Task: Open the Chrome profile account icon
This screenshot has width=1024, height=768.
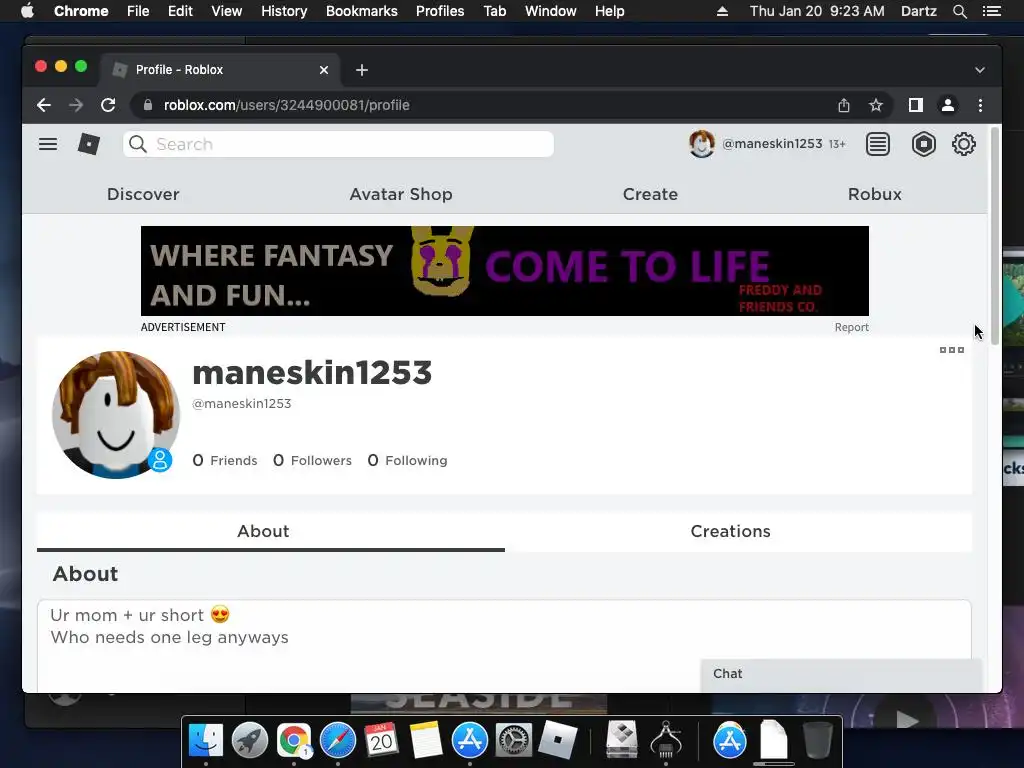Action: (x=948, y=105)
